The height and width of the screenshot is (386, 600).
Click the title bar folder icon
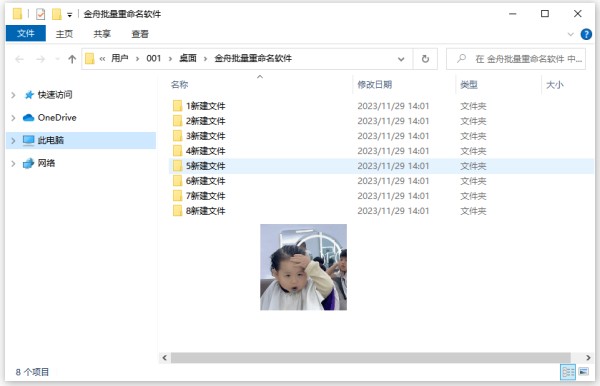[x=17, y=14]
